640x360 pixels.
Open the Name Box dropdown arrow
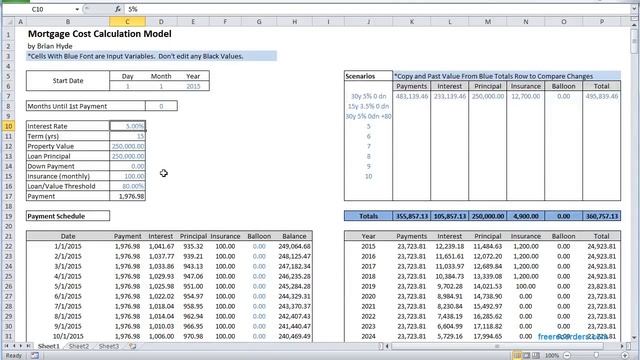(x=77, y=9)
